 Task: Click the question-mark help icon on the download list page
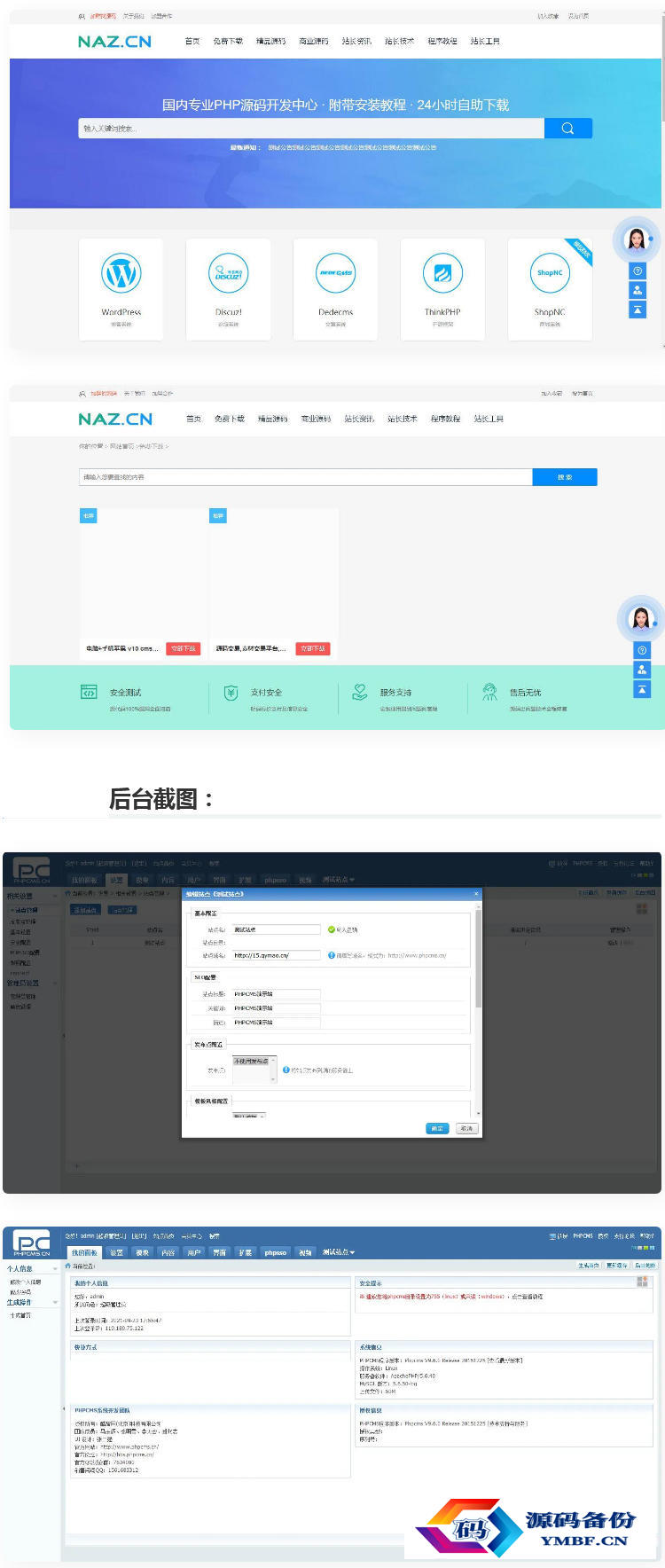(642, 650)
